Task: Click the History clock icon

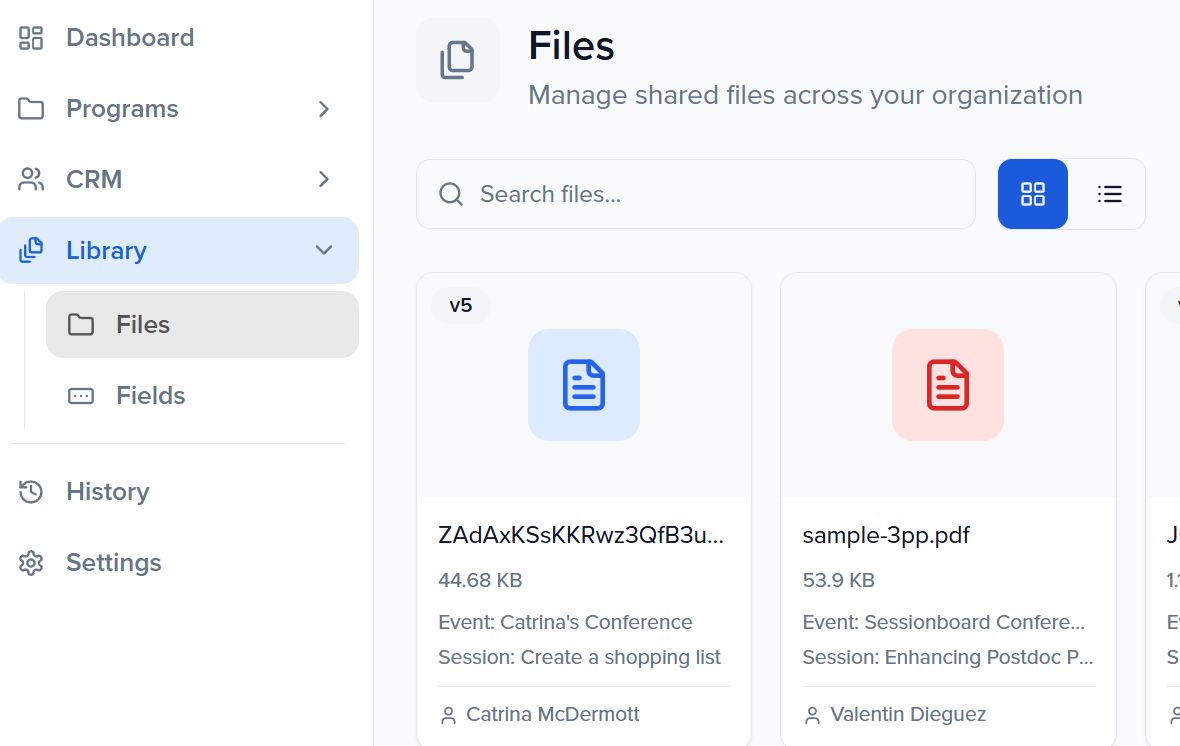Action: coord(31,492)
